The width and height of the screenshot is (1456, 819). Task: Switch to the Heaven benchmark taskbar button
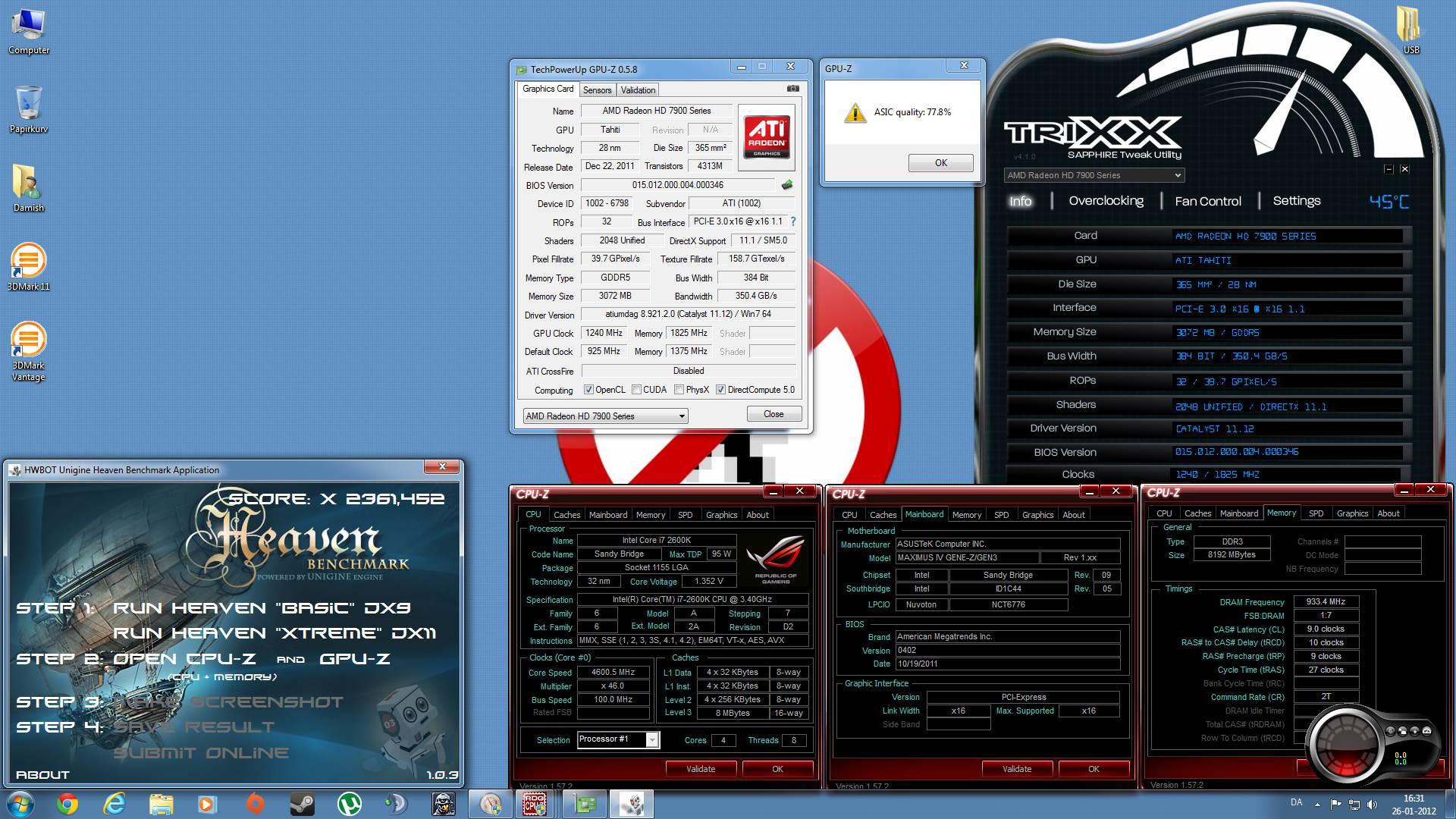click(632, 804)
